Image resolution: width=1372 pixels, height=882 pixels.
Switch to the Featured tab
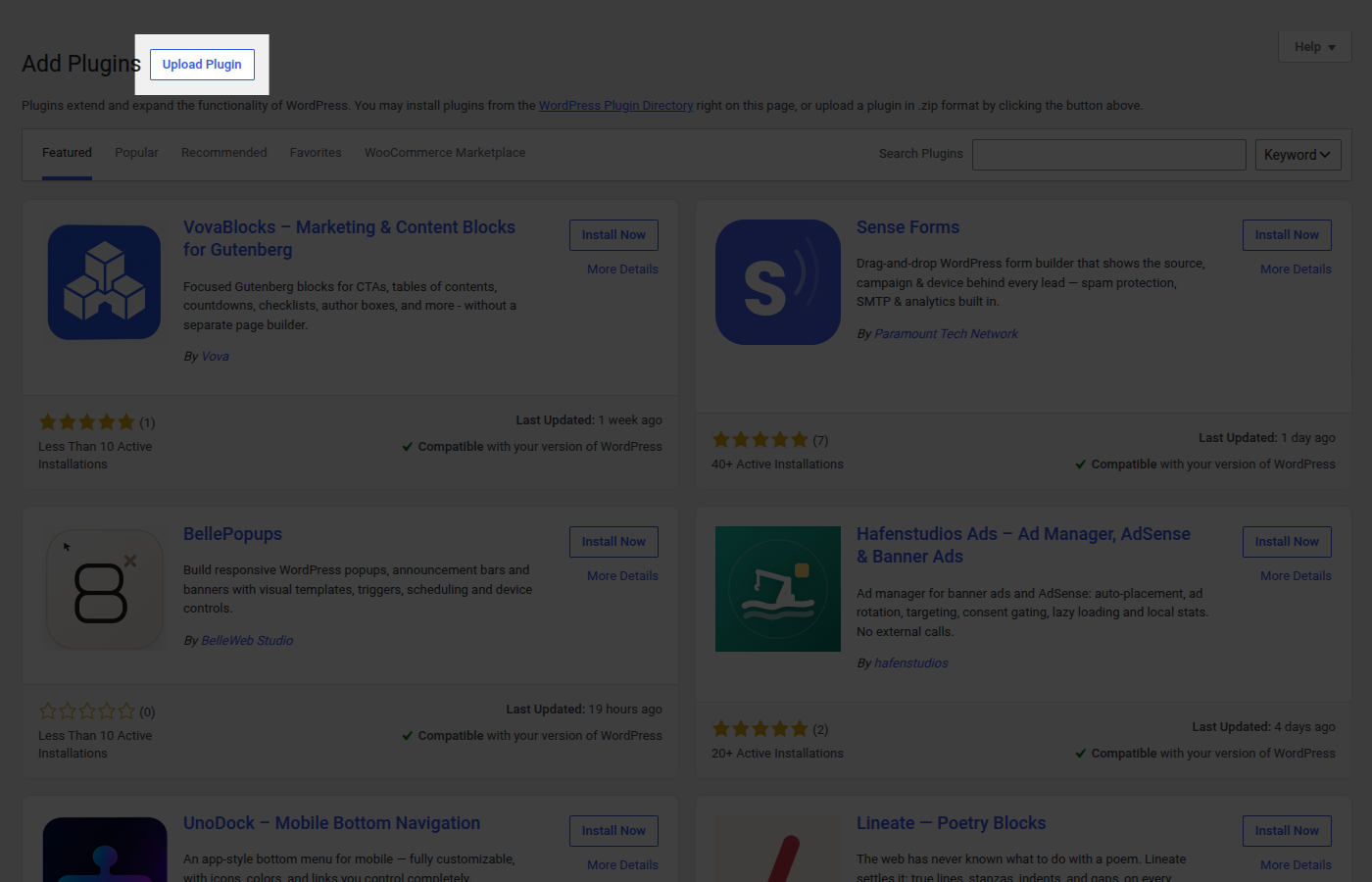67,153
